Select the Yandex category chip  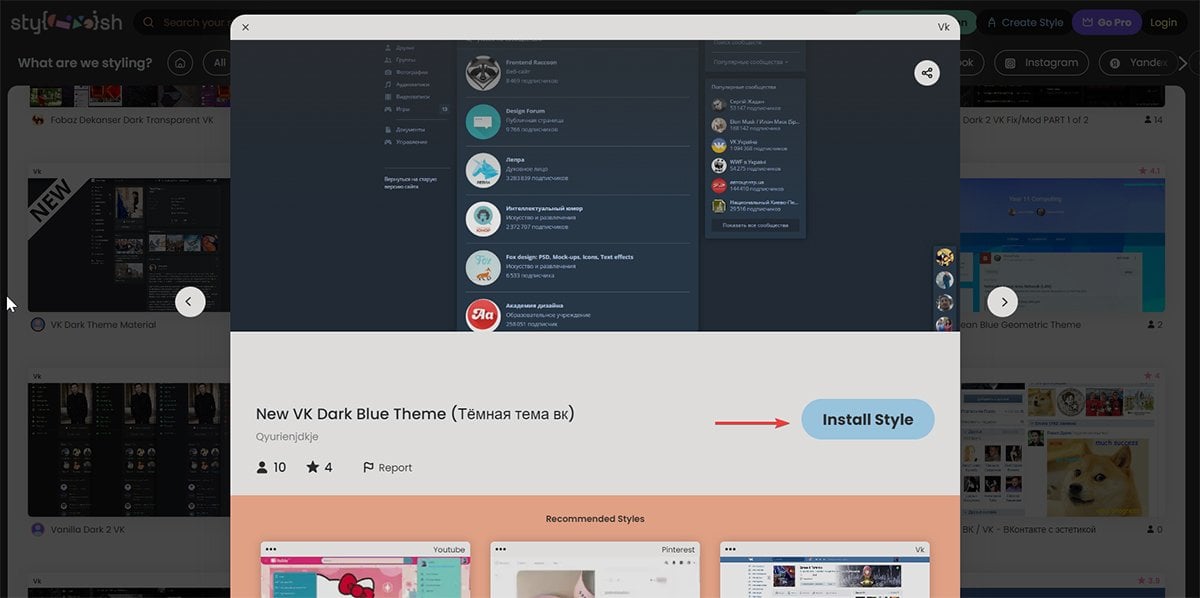(1138, 63)
